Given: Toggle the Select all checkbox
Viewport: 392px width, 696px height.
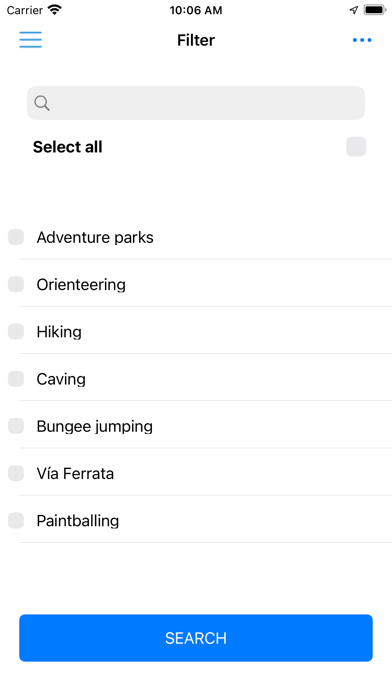Looking at the screenshot, I should click(356, 147).
